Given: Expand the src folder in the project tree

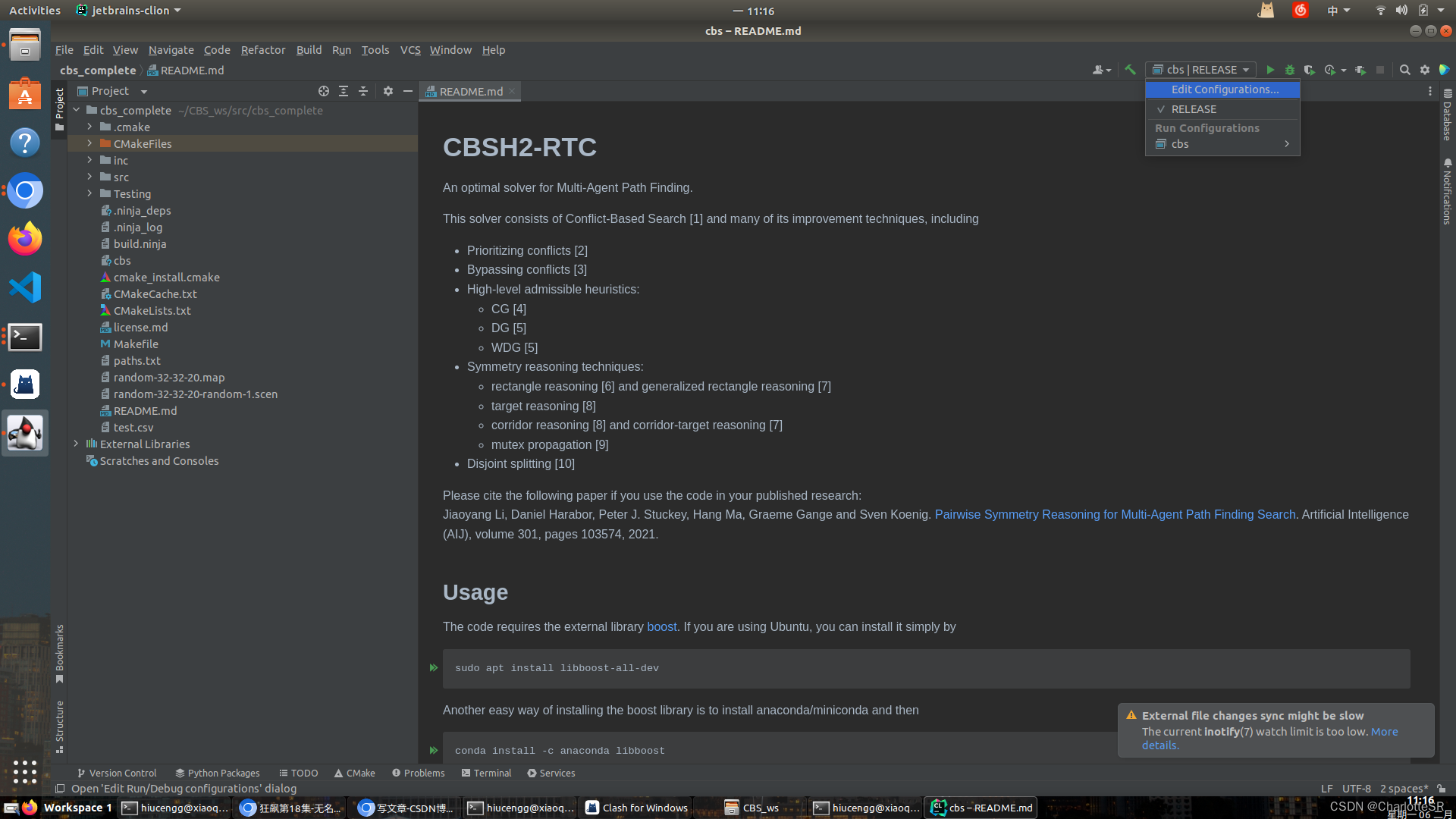Looking at the screenshot, I should pyautogui.click(x=89, y=177).
